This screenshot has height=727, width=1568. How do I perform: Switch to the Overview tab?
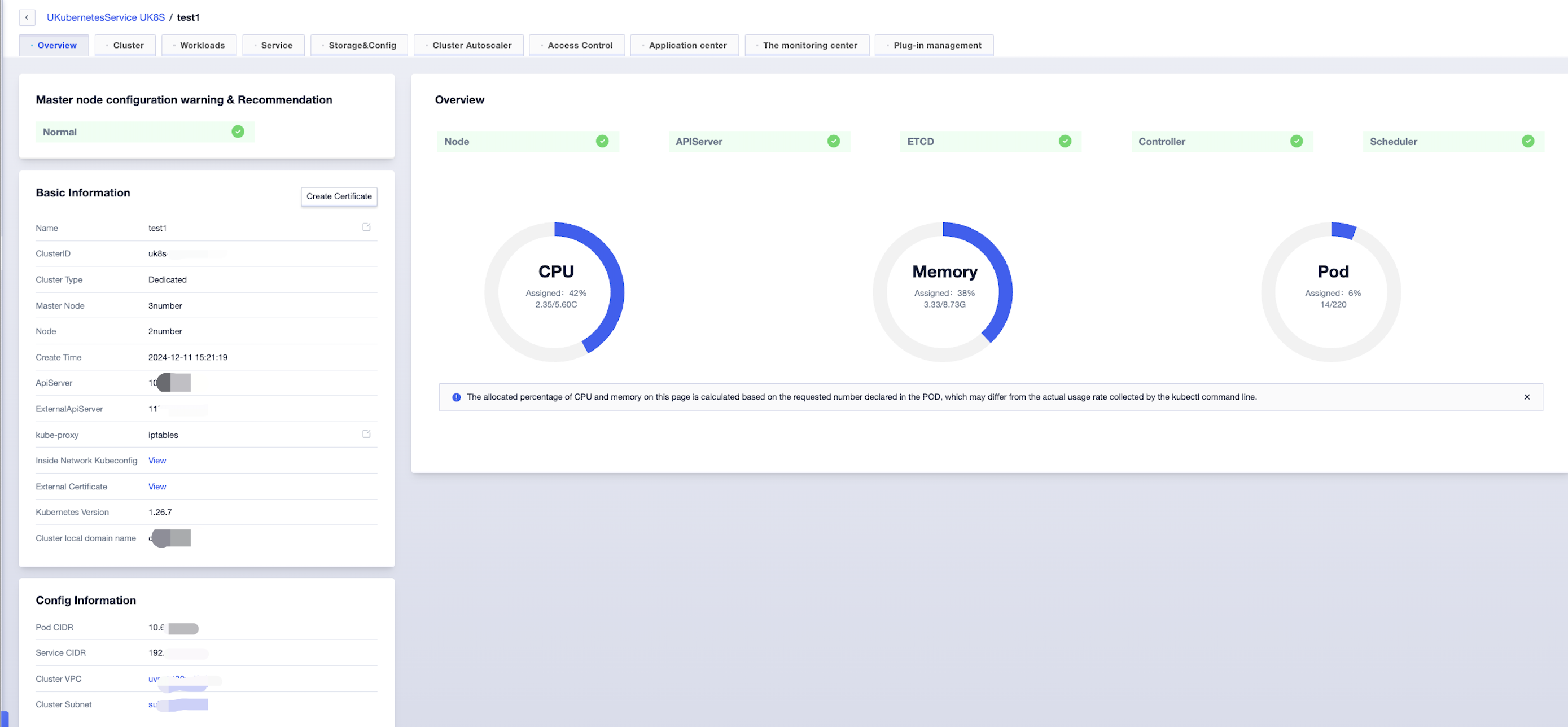click(x=54, y=45)
